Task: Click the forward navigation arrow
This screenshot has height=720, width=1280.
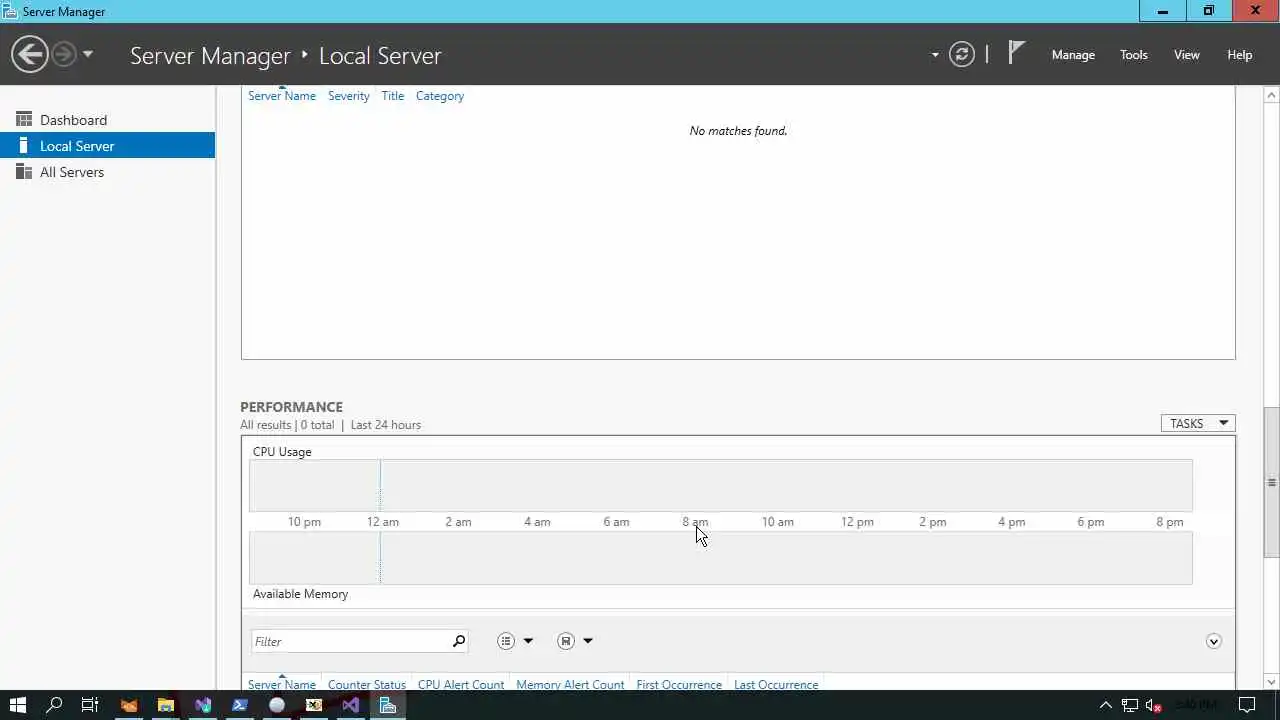Action: click(x=64, y=54)
